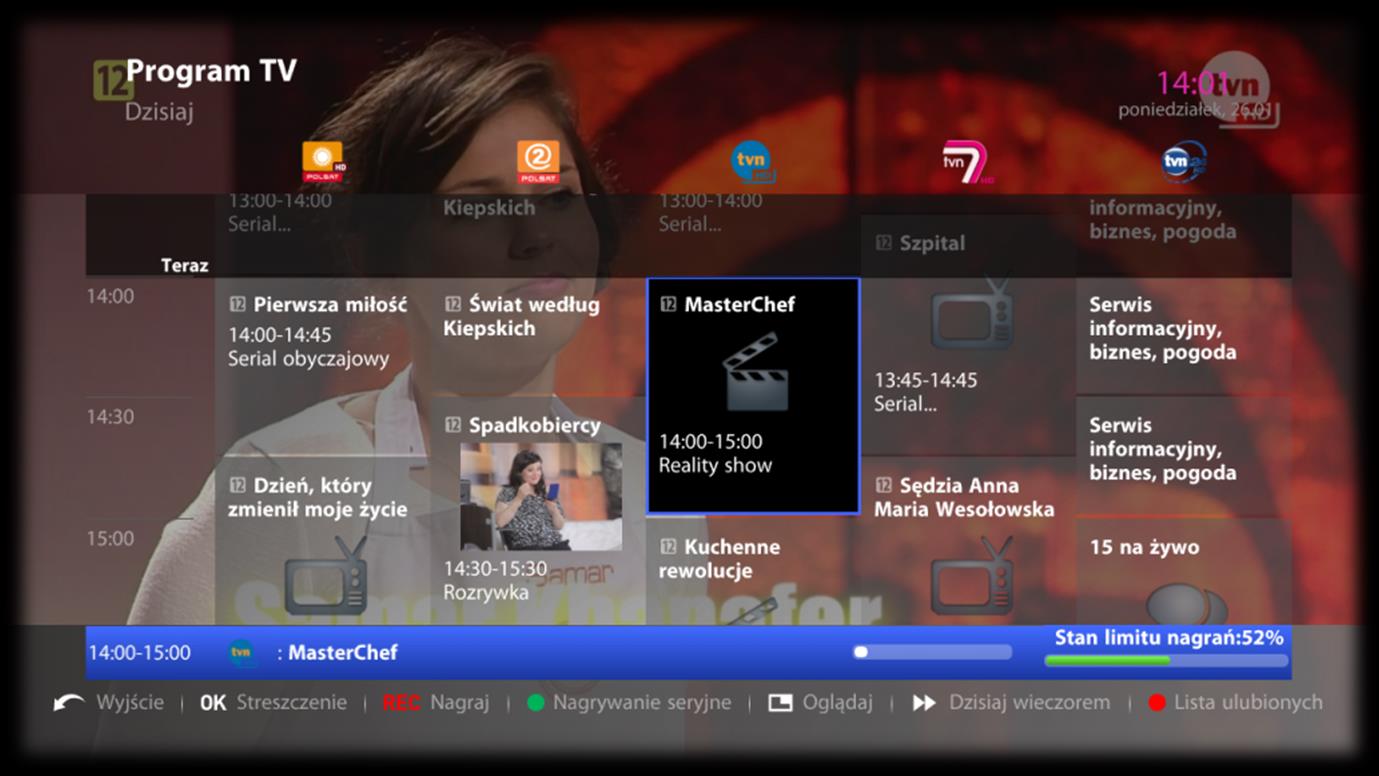Click fast-forward icon for Dzisiaj wieczorem
Screen dimensions: 1379x776
924,703
